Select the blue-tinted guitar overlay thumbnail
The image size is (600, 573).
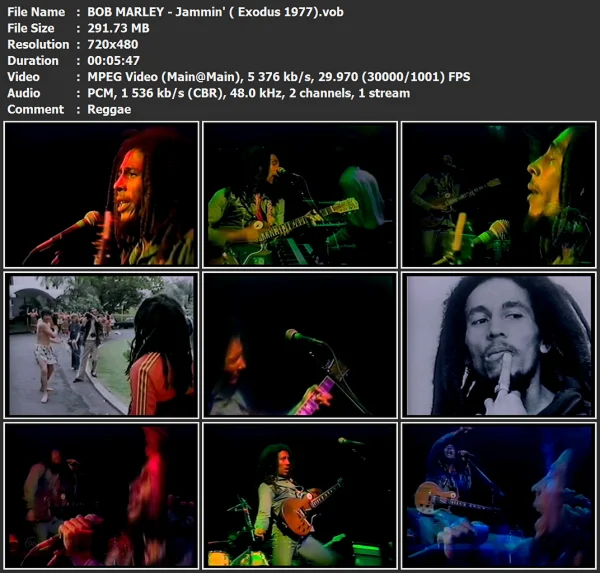[499, 496]
